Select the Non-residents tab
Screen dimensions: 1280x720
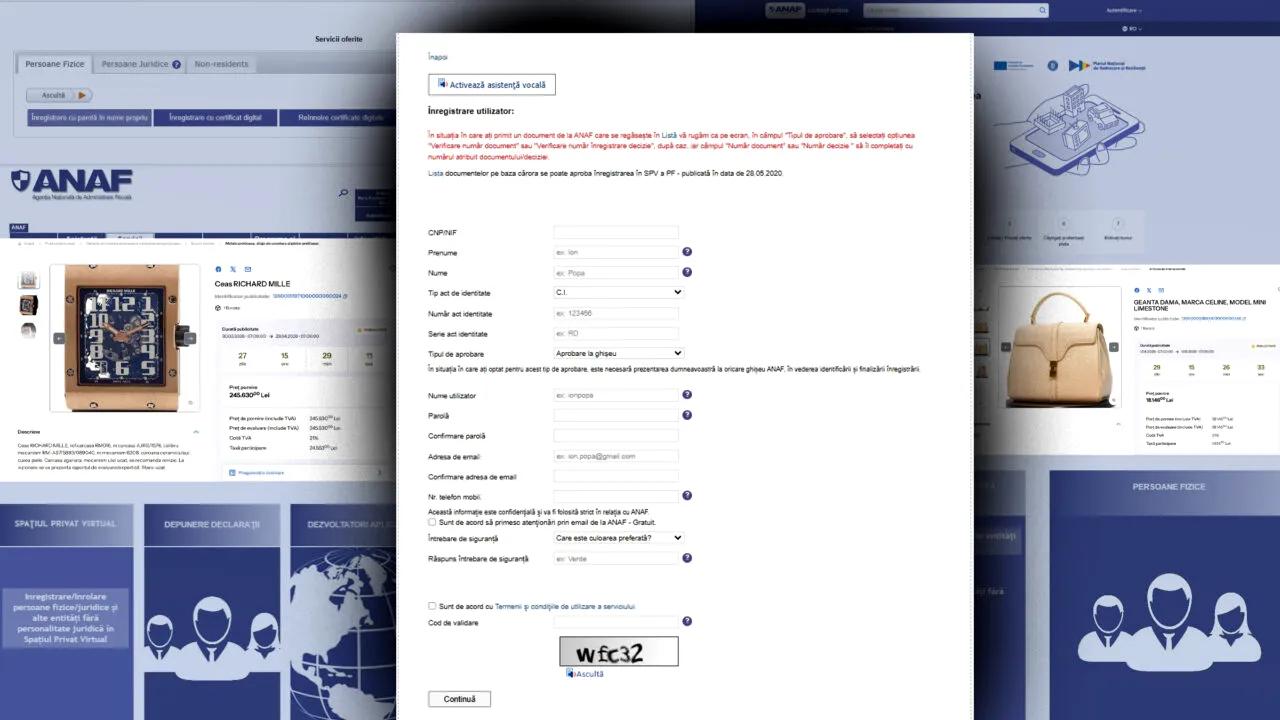[x=221, y=64]
